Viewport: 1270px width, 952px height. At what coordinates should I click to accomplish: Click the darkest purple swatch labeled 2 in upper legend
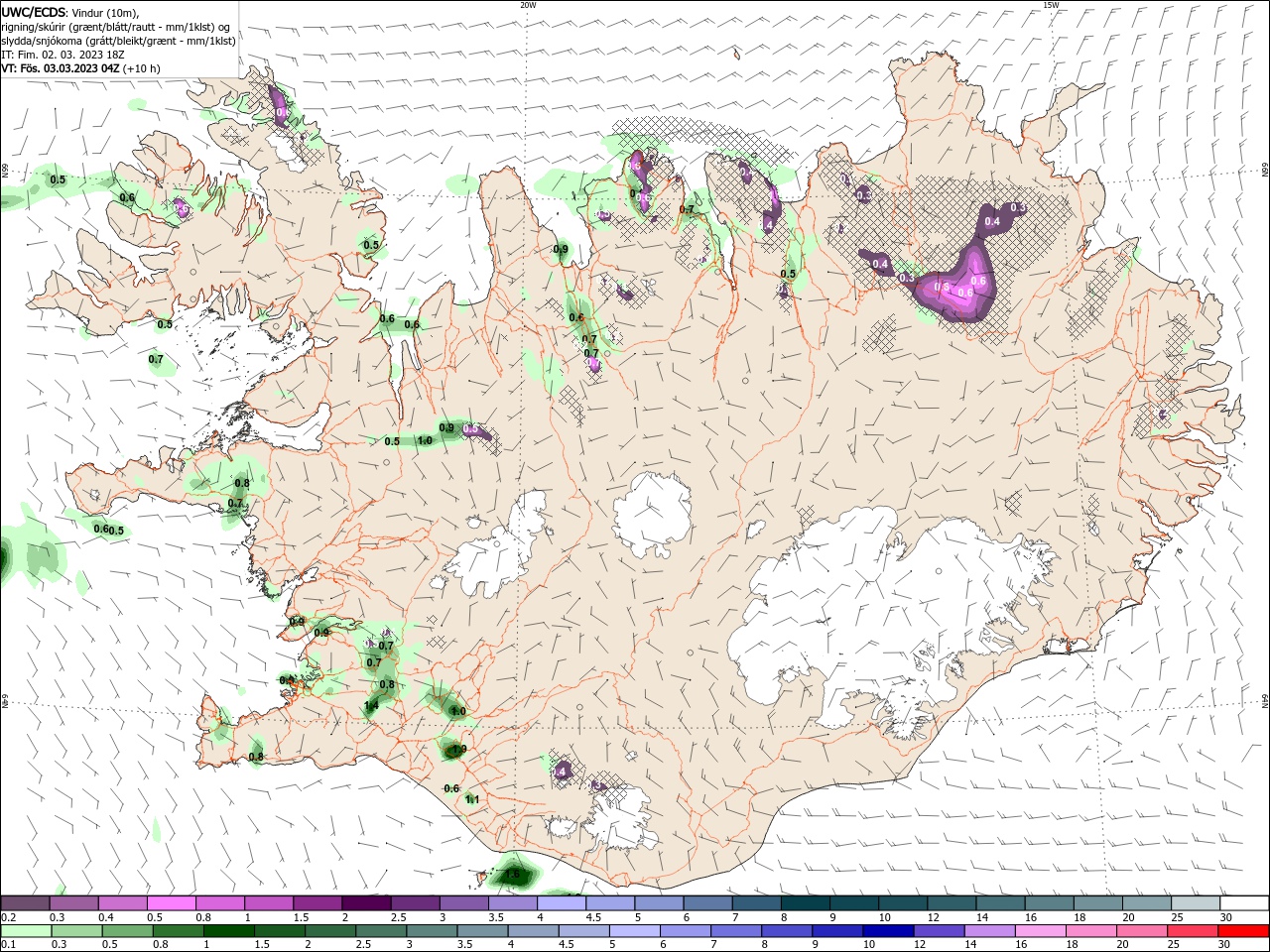[365, 903]
